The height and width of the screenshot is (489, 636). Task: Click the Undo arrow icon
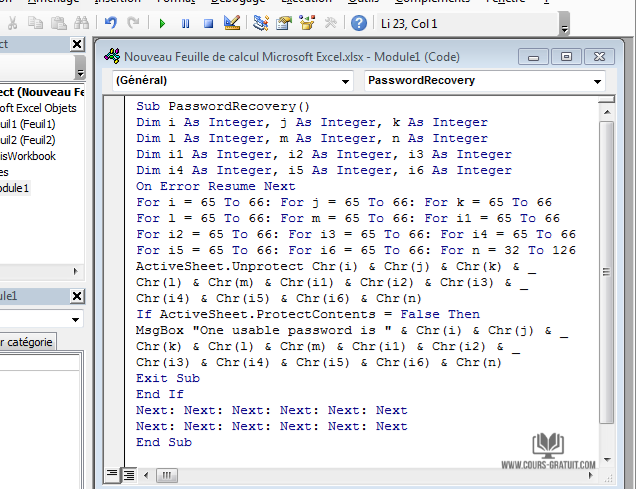tap(110, 22)
